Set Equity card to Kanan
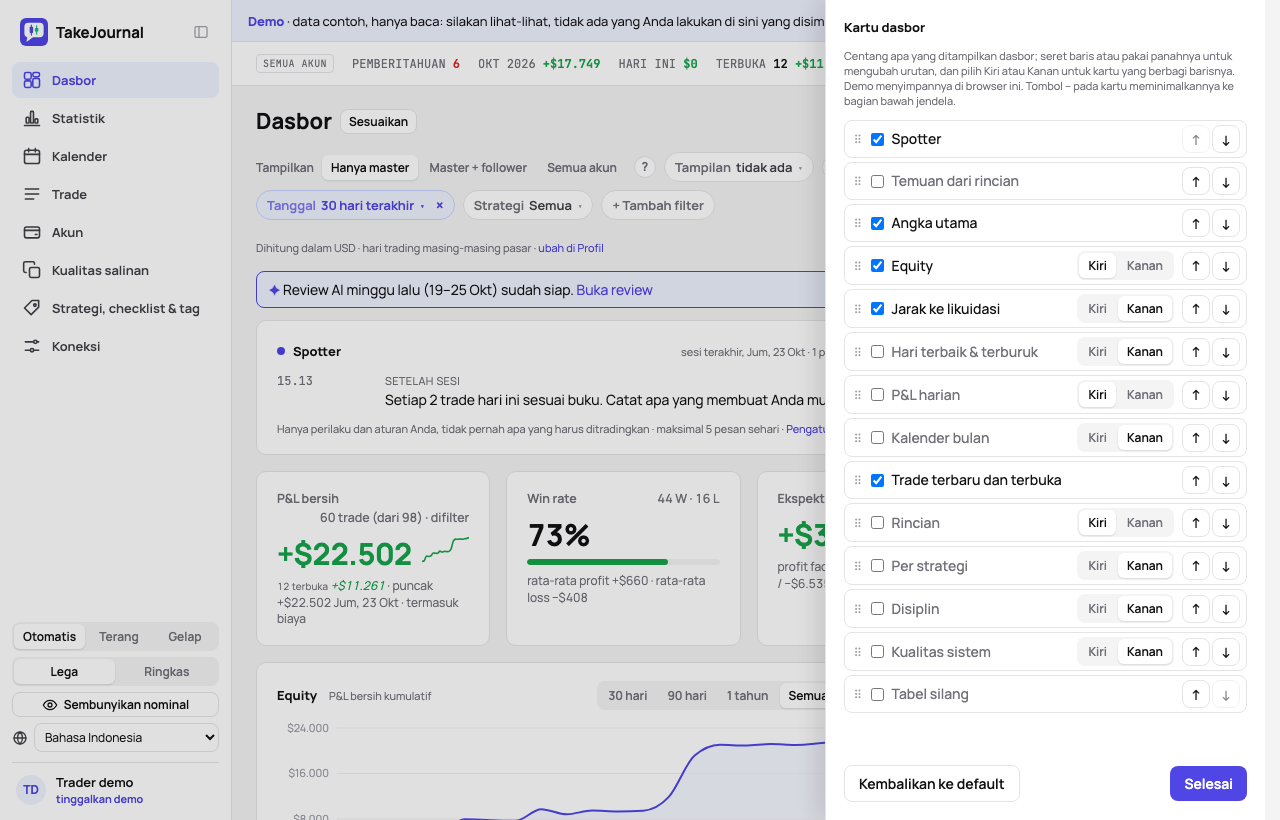1280x820 pixels. (1145, 266)
